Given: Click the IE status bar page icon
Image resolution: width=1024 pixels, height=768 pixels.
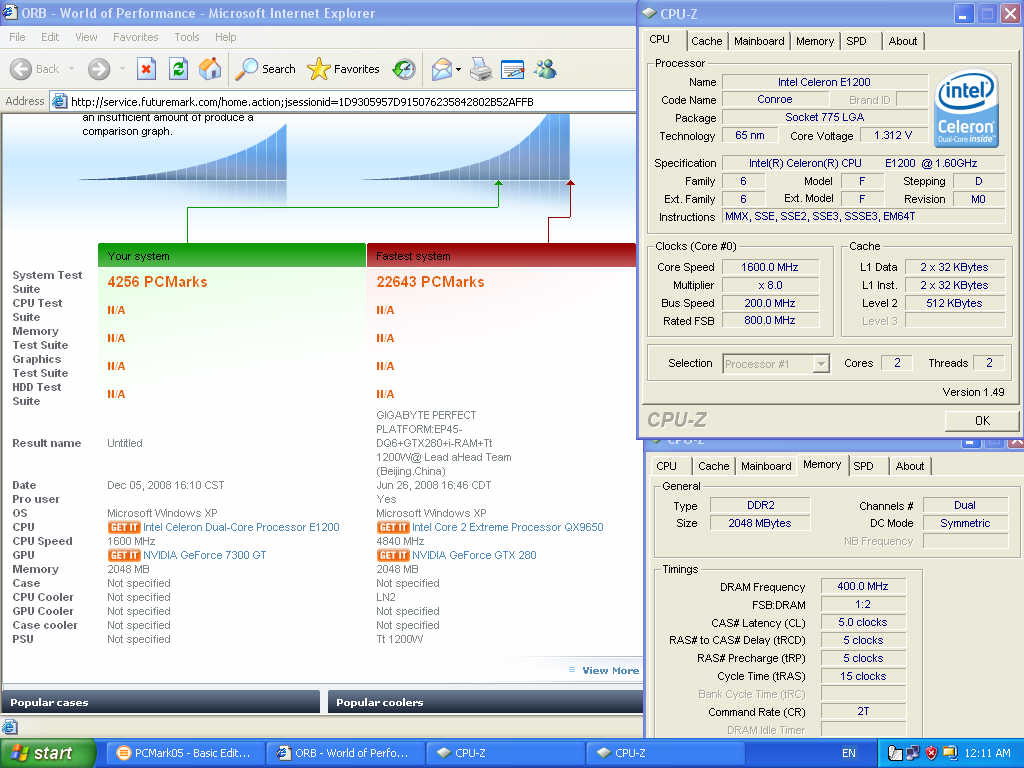Looking at the screenshot, I should 9,726.
